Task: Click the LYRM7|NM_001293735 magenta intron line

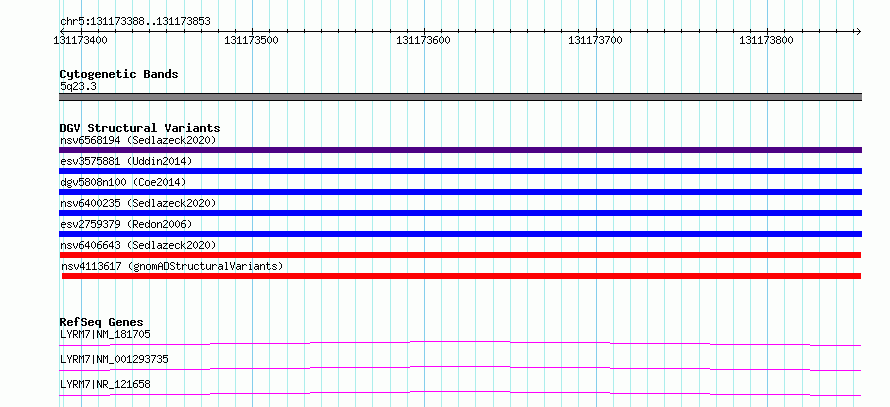Action: coord(460,368)
